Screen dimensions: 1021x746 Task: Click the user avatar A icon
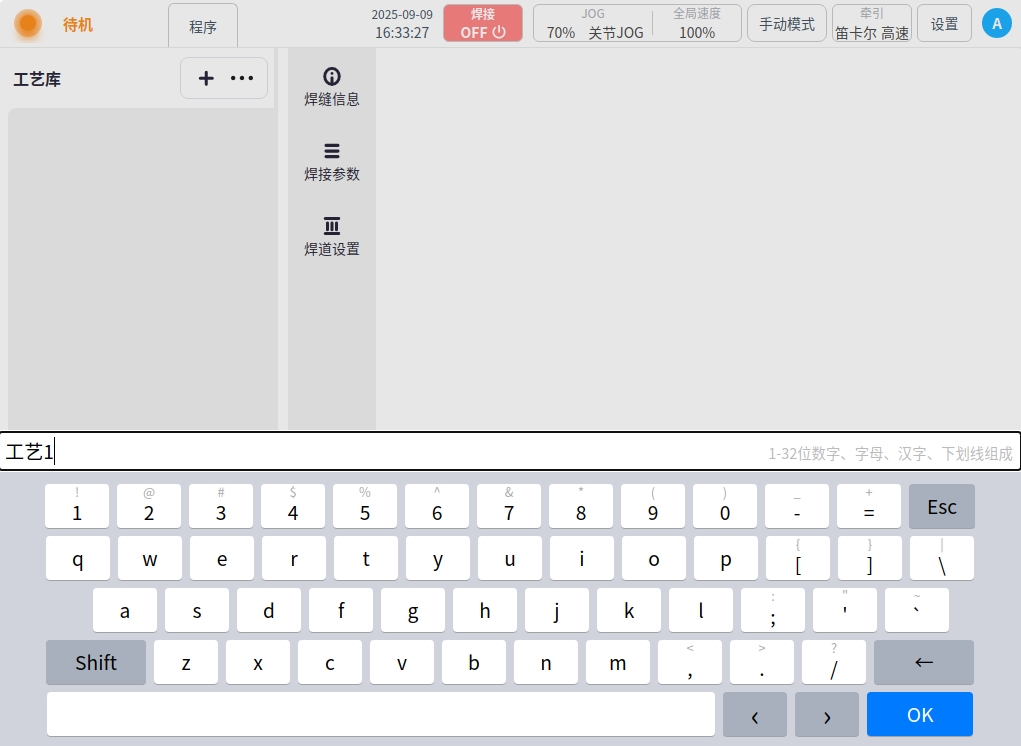point(996,23)
